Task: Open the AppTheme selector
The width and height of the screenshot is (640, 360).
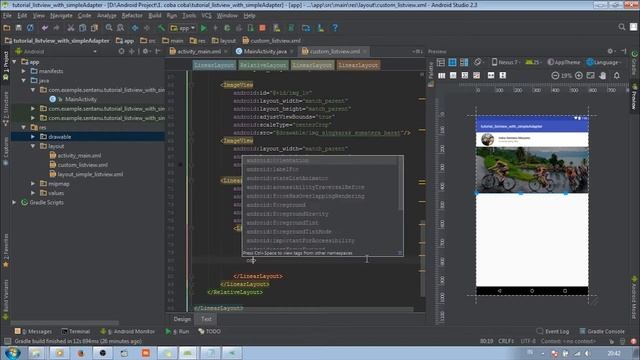Action: [x=564, y=62]
